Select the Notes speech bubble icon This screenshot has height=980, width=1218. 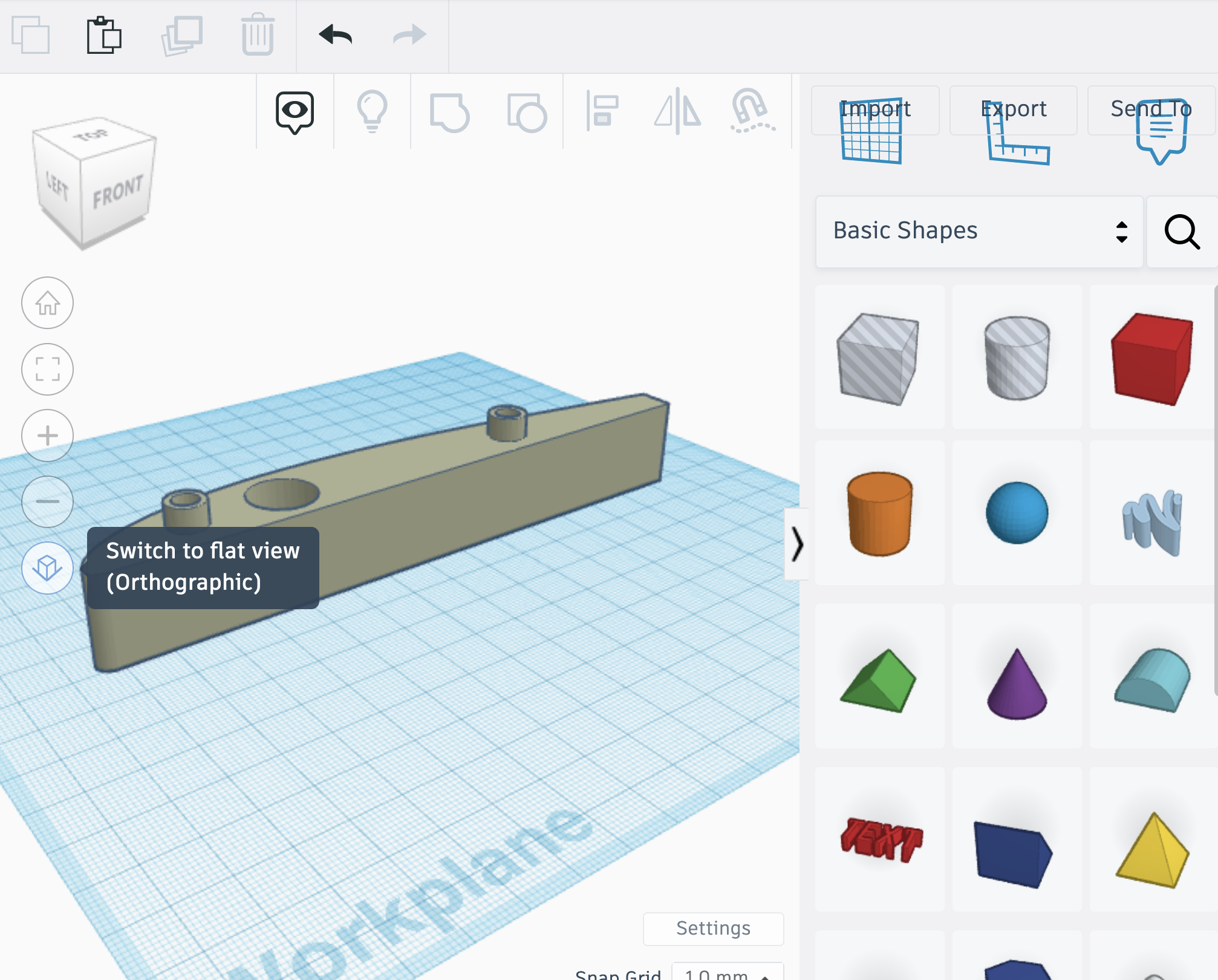1161,133
